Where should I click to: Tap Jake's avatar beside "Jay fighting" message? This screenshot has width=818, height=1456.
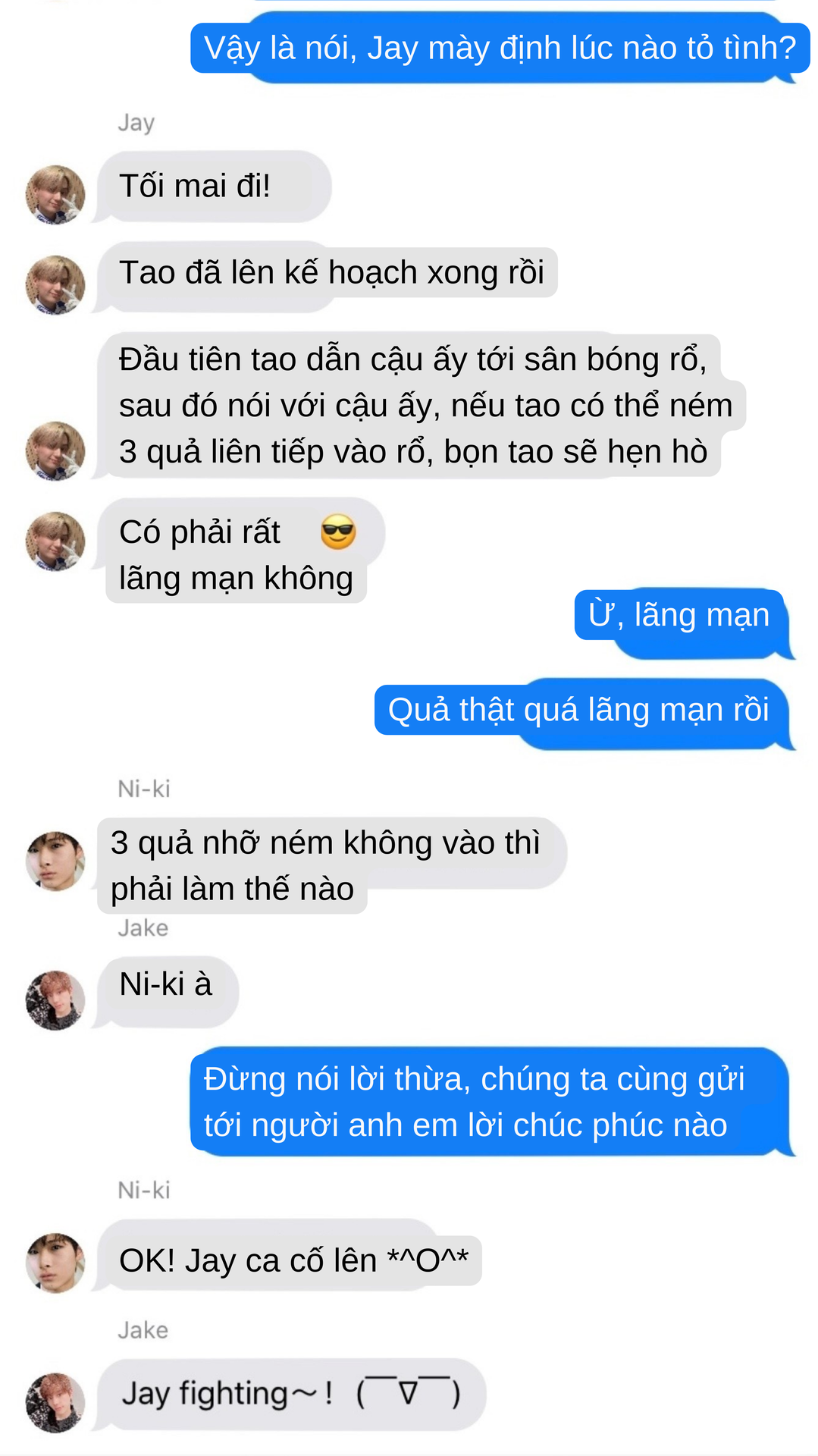(x=55, y=1402)
